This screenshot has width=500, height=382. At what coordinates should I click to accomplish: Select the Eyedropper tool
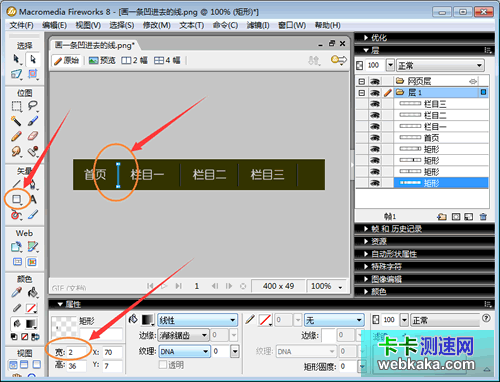coord(16,293)
